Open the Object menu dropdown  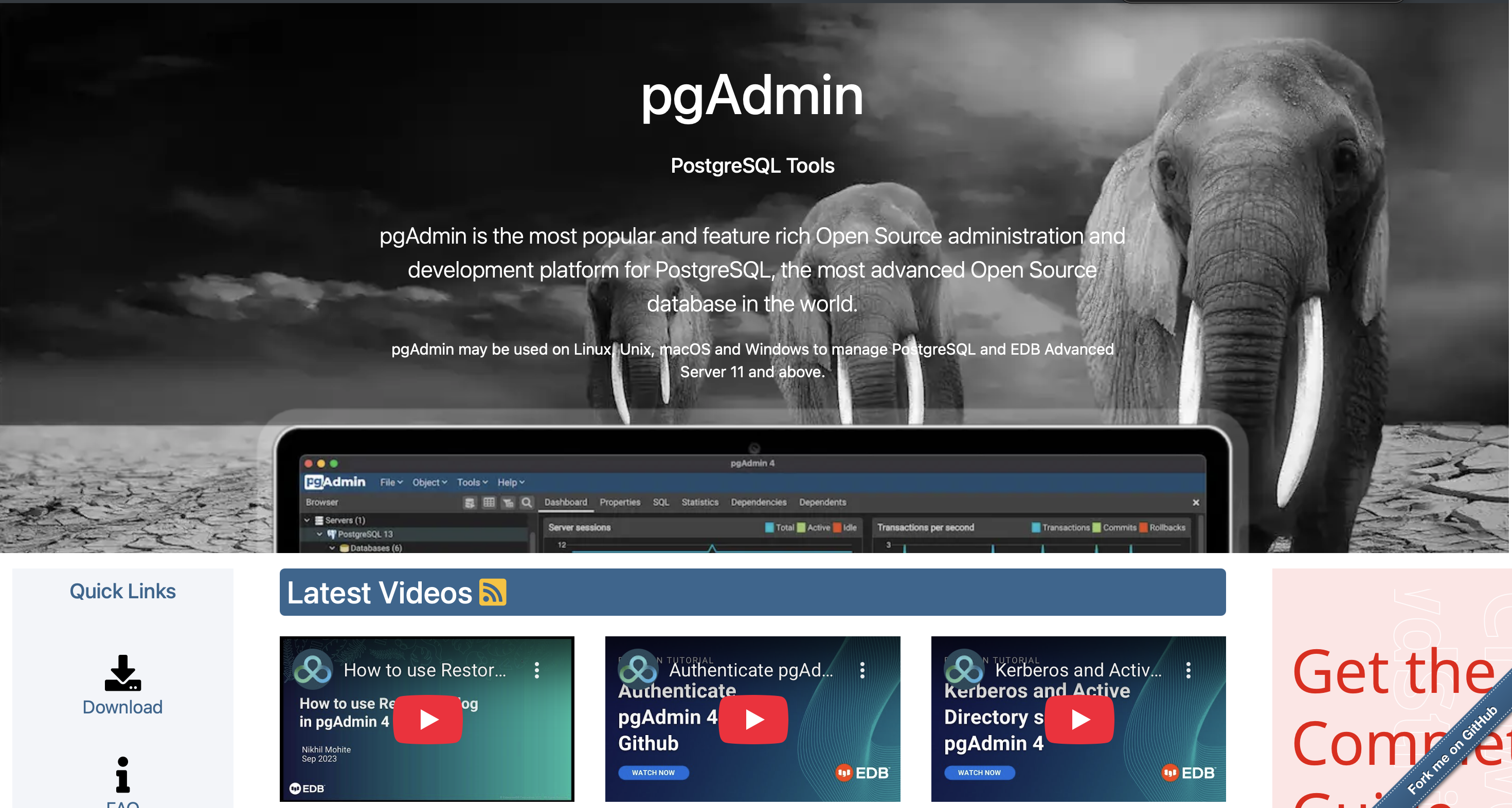pyautogui.click(x=429, y=482)
